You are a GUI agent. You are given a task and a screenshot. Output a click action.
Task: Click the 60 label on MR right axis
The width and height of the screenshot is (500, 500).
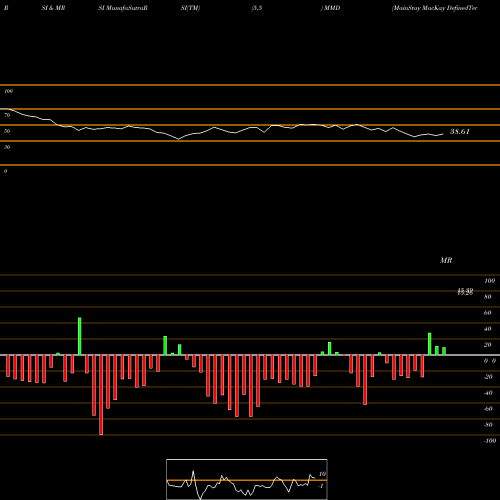tap(488, 313)
